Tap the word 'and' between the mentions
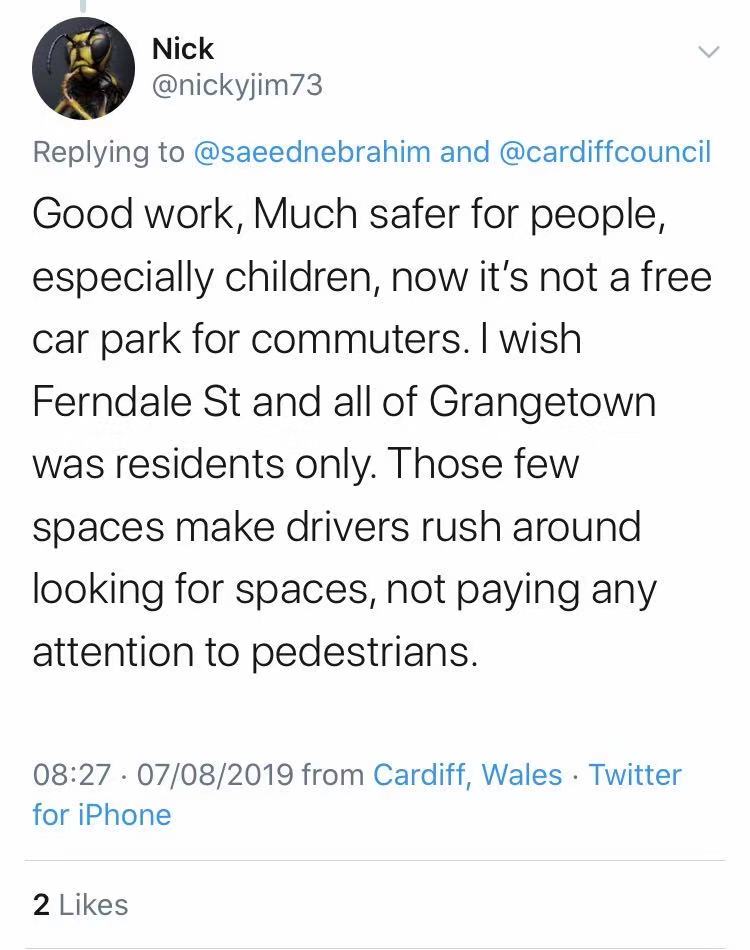Screen dimensions: 750x950 coord(465,151)
